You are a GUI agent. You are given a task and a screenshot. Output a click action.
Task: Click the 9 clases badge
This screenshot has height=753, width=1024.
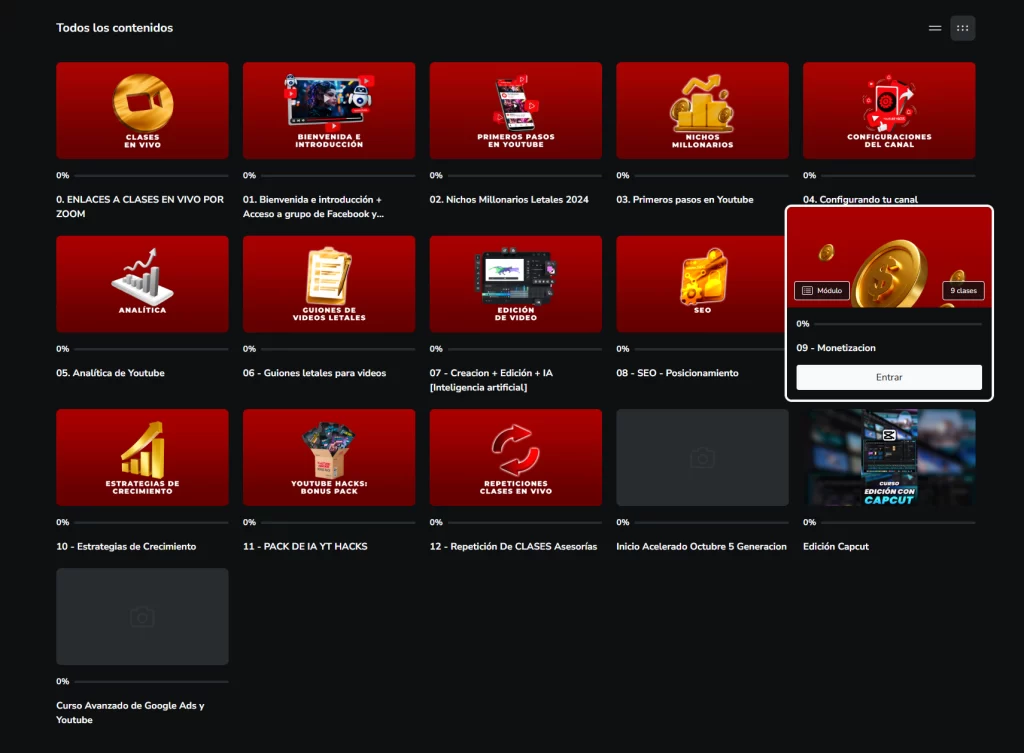pyautogui.click(x=964, y=291)
